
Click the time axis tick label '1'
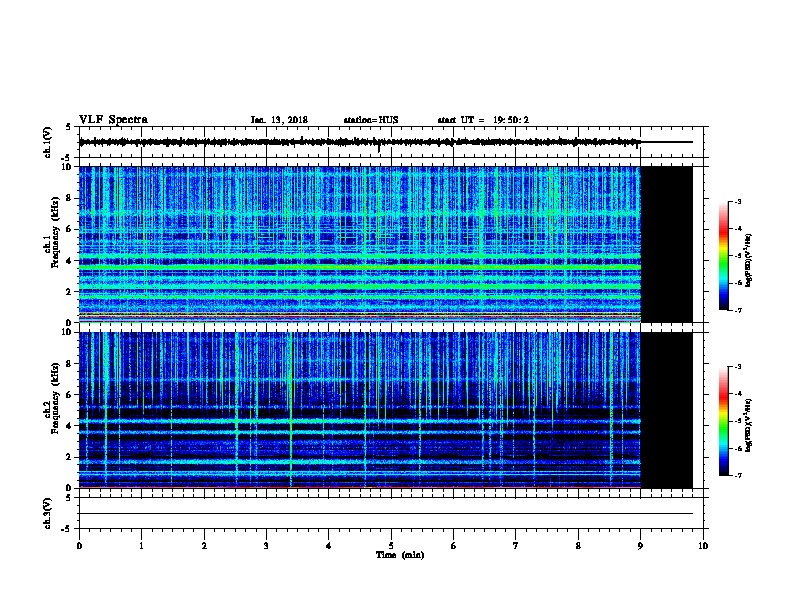(141, 546)
